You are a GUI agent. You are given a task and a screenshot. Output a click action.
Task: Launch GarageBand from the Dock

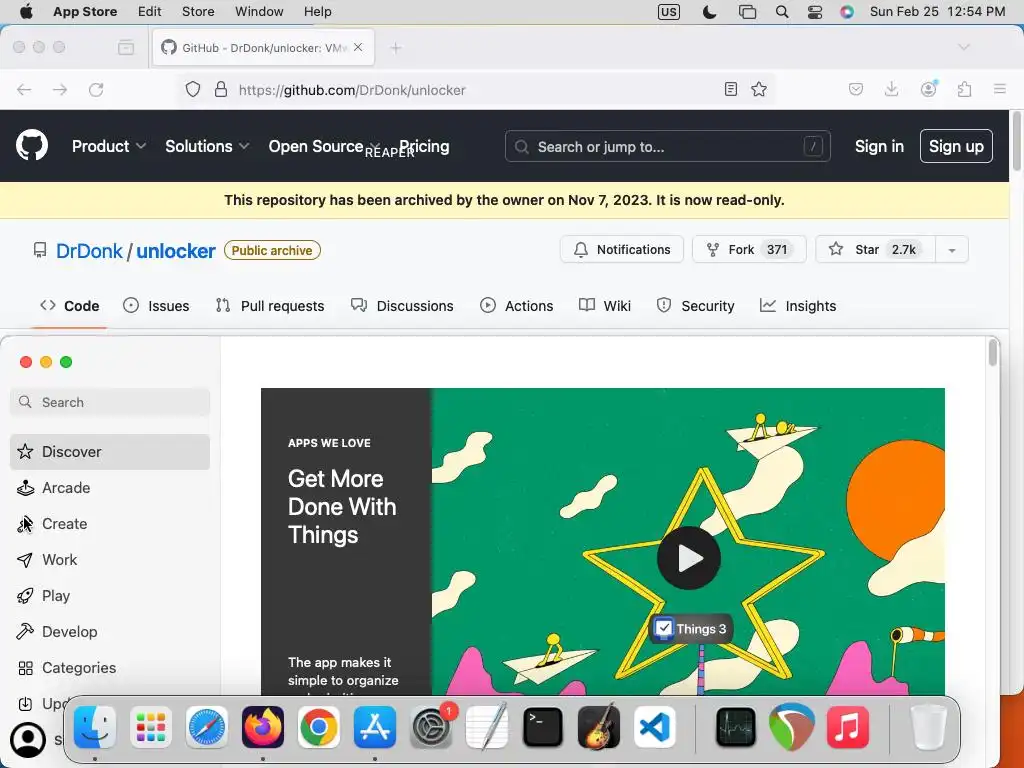coord(599,727)
